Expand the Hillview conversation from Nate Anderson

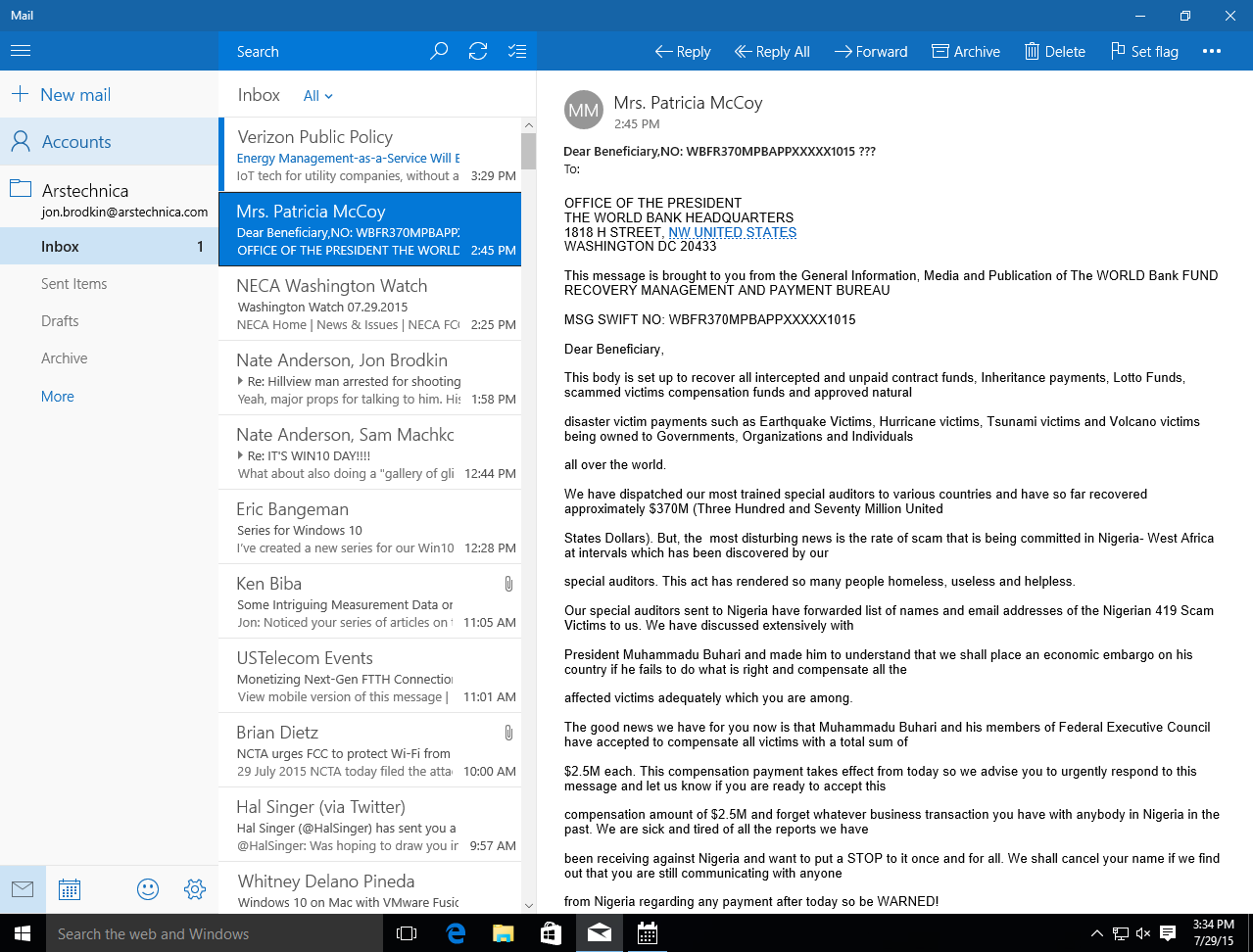pyautogui.click(x=242, y=378)
